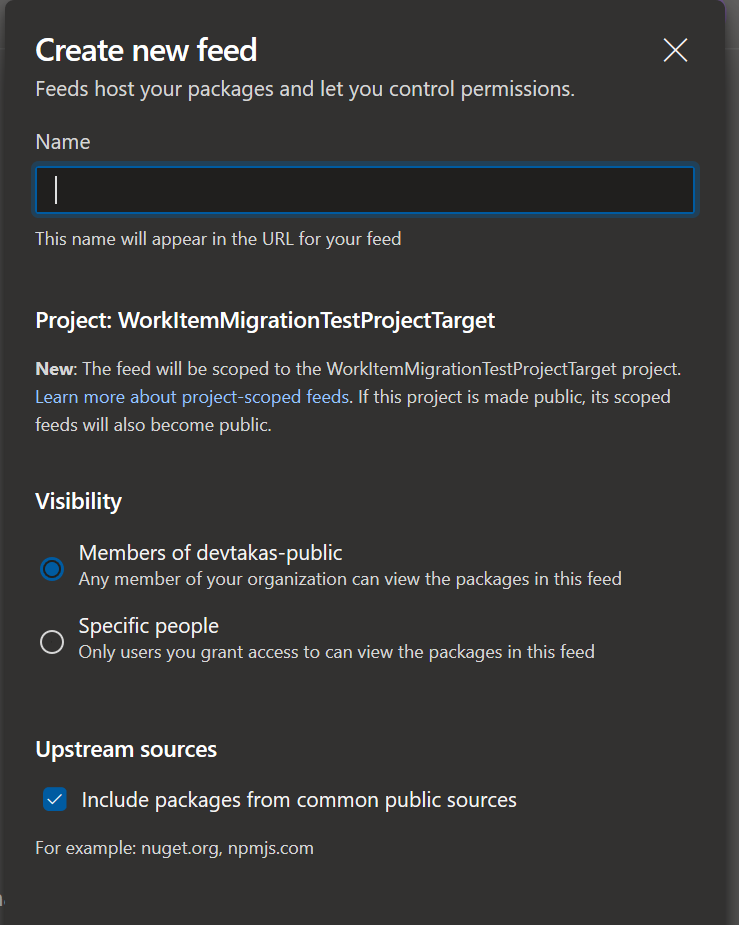The width and height of the screenshot is (739, 925).
Task: Click the "Upstream sources" section heading
Action: (126, 749)
